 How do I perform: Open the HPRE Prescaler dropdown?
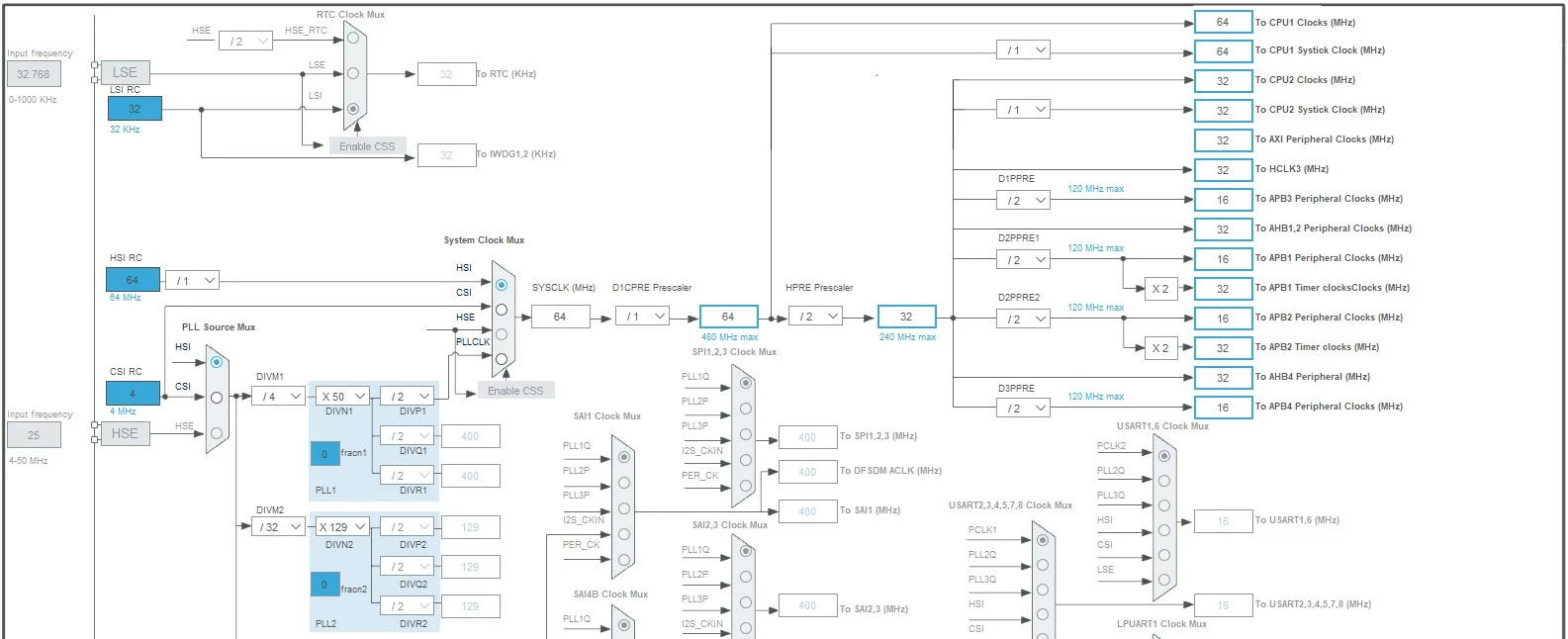click(816, 317)
